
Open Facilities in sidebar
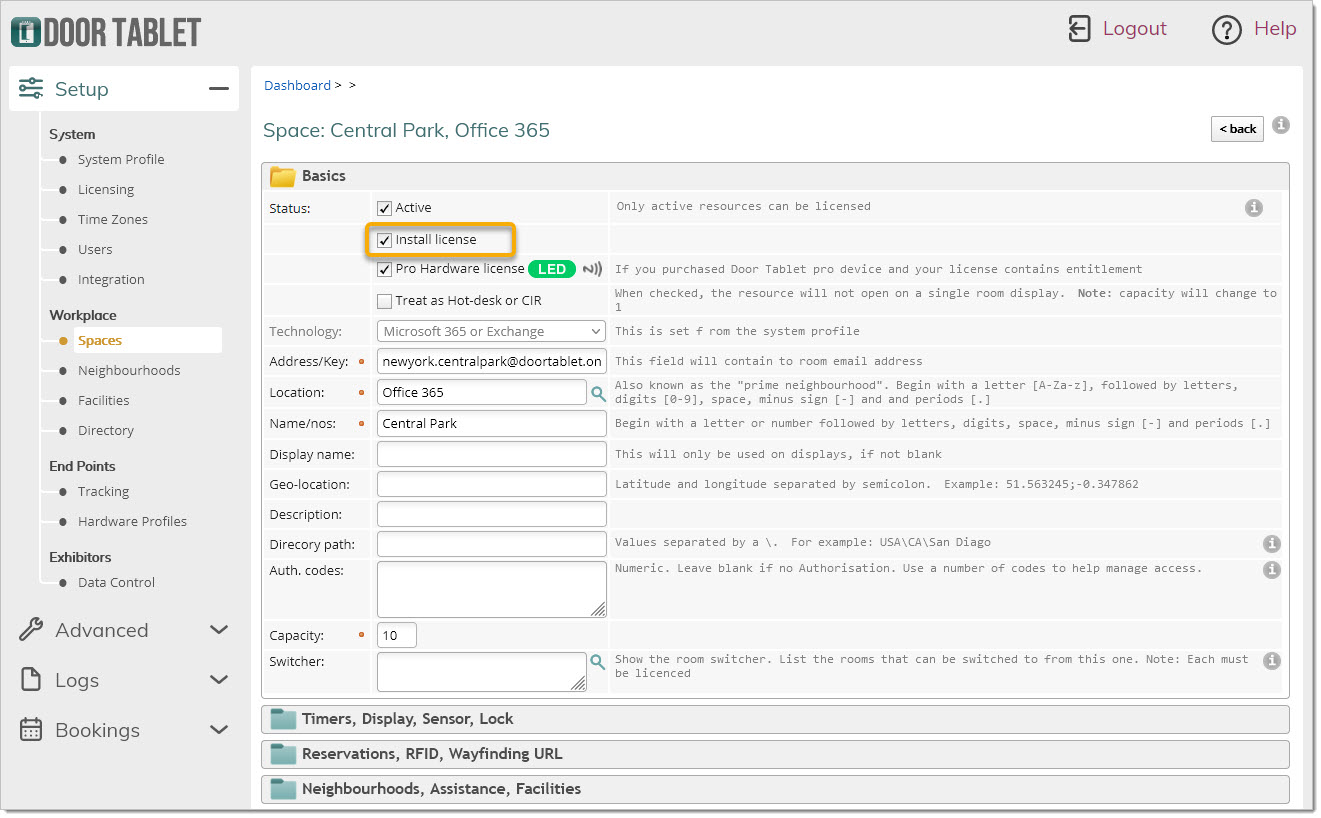tap(104, 401)
